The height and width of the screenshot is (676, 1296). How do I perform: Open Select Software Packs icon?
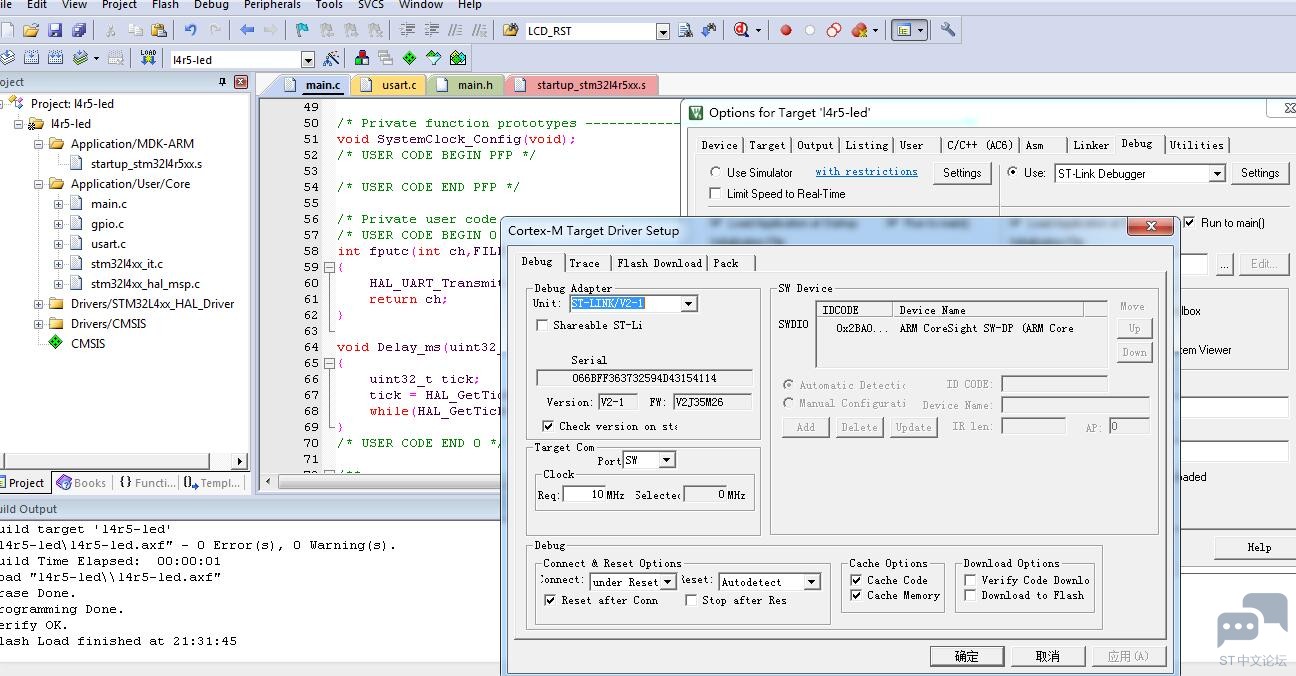[x=433, y=58]
